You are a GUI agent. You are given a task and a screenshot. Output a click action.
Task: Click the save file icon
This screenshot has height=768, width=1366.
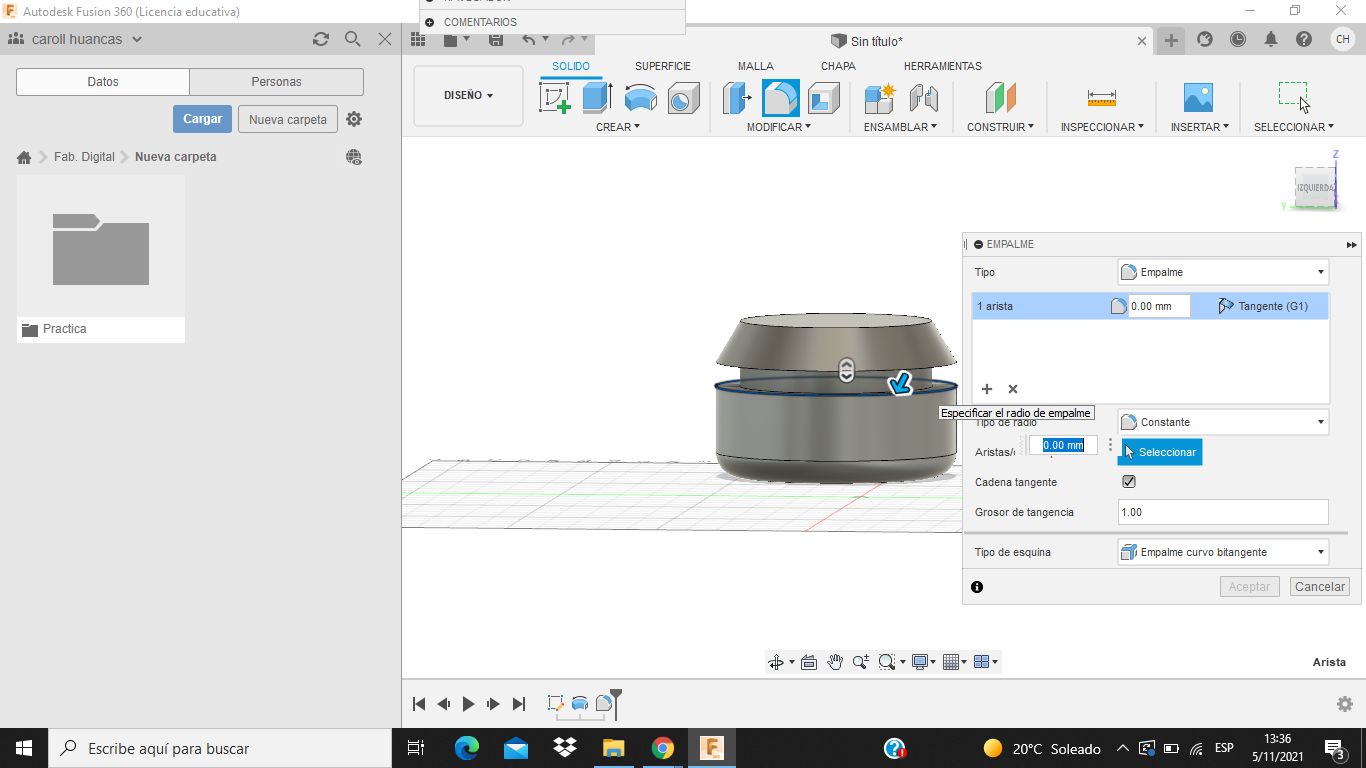[x=496, y=40]
